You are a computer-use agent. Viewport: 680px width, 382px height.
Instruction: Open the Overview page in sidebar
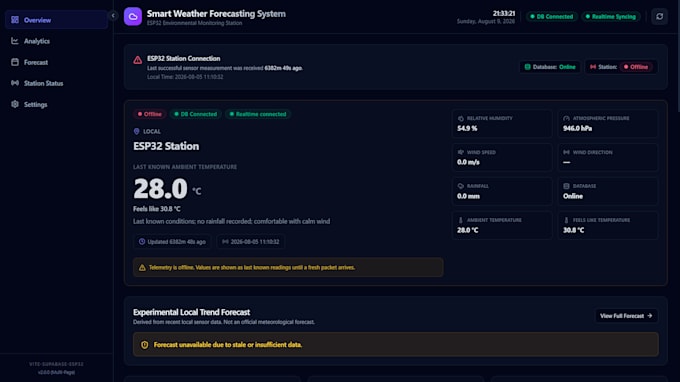coord(56,20)
